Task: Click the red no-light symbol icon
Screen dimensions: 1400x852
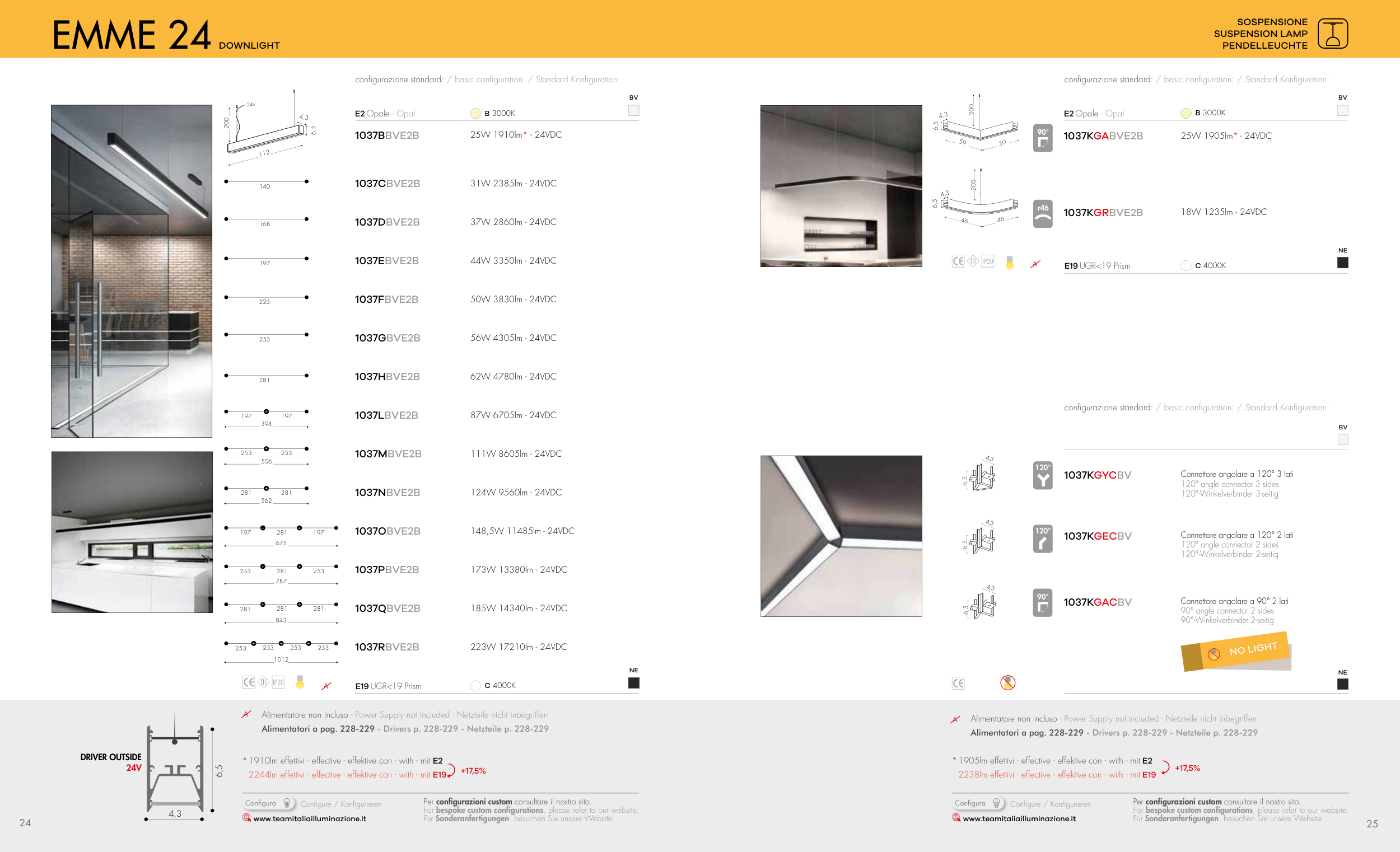Action: pos(1007,682)
